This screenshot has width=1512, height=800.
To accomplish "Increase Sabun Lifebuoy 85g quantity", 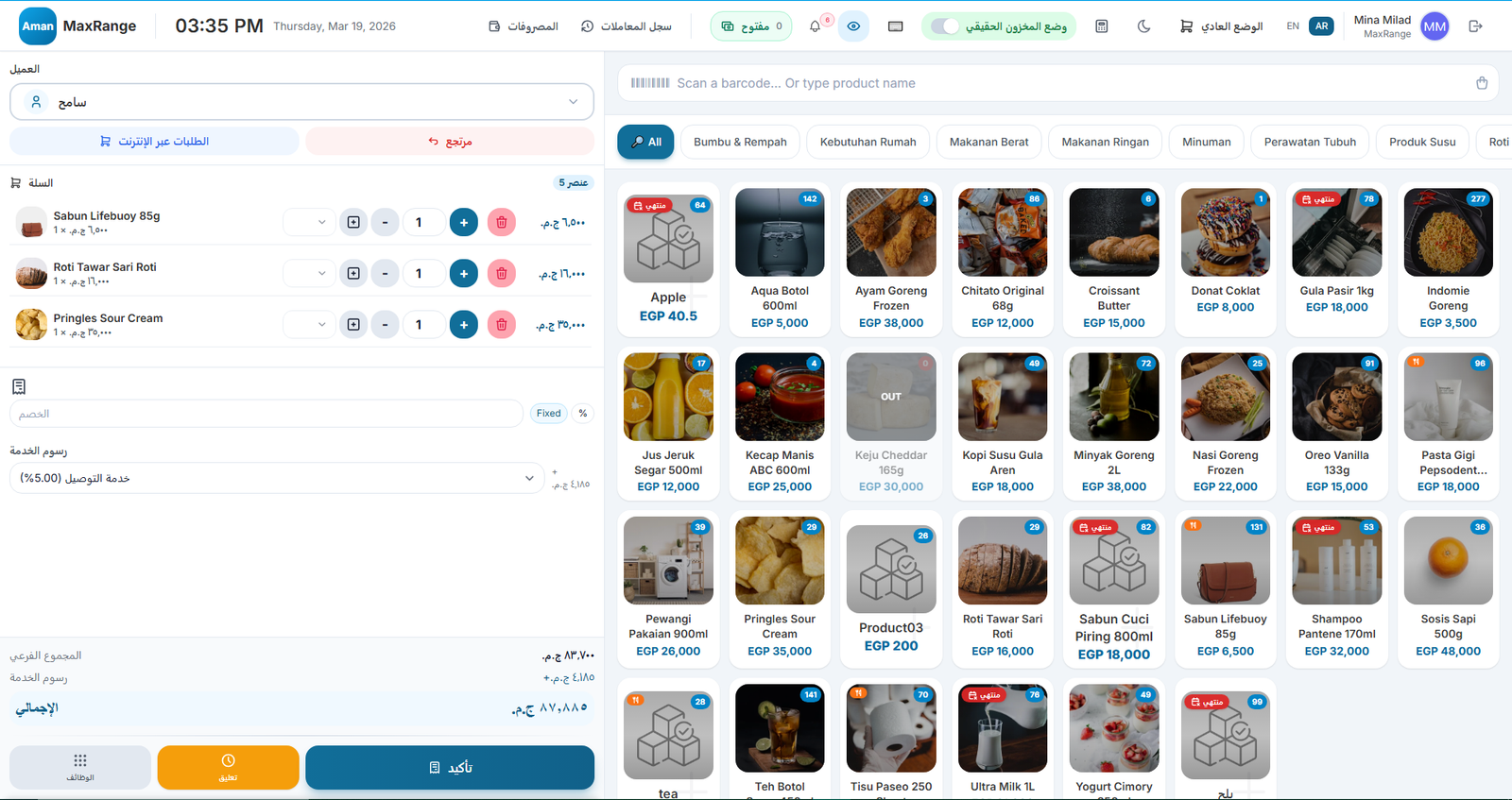I will [x=464, y=223].
